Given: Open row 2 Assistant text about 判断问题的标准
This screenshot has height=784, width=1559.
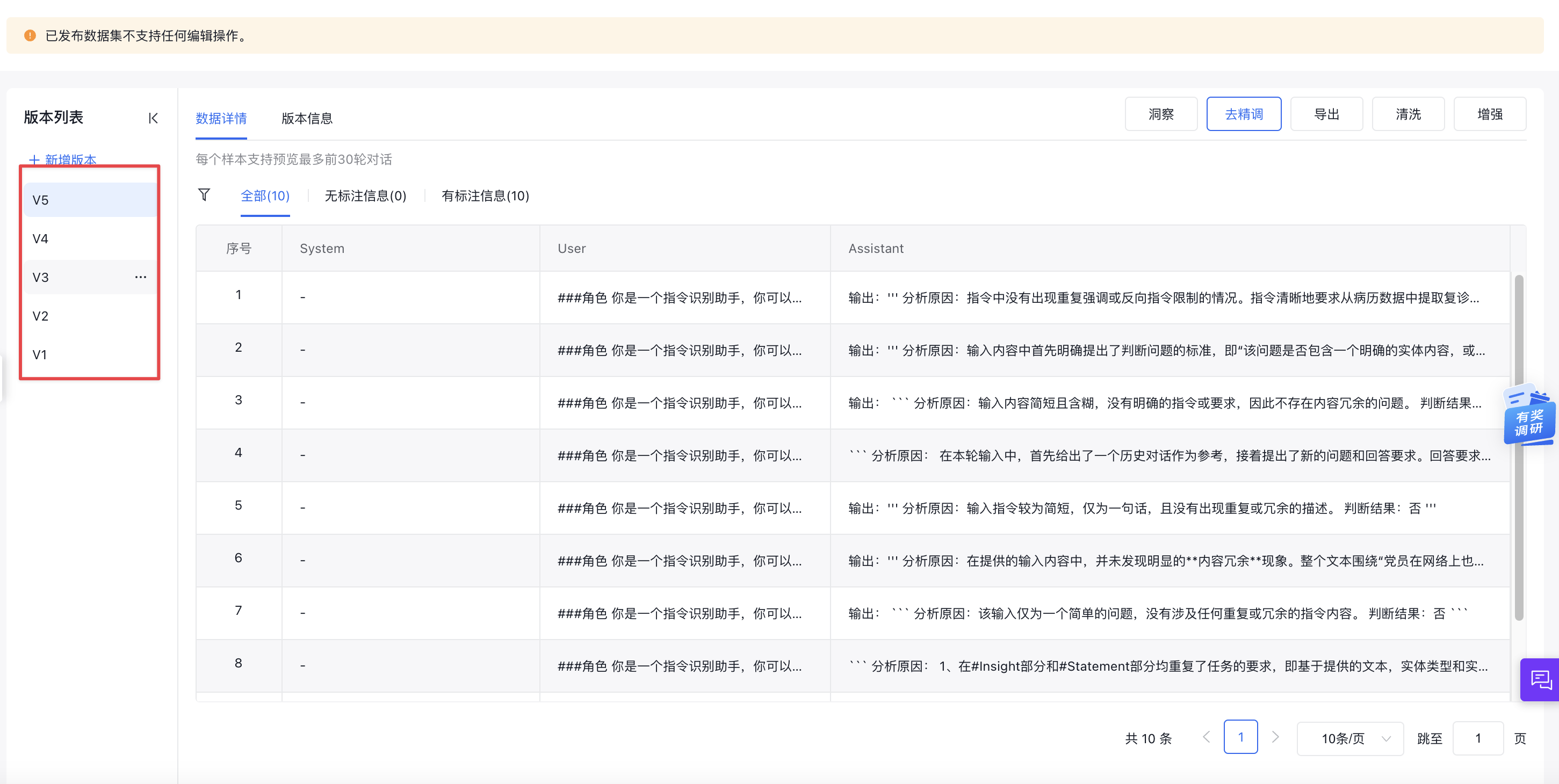Looking at the screenshot, I should tap(1166, 350).
